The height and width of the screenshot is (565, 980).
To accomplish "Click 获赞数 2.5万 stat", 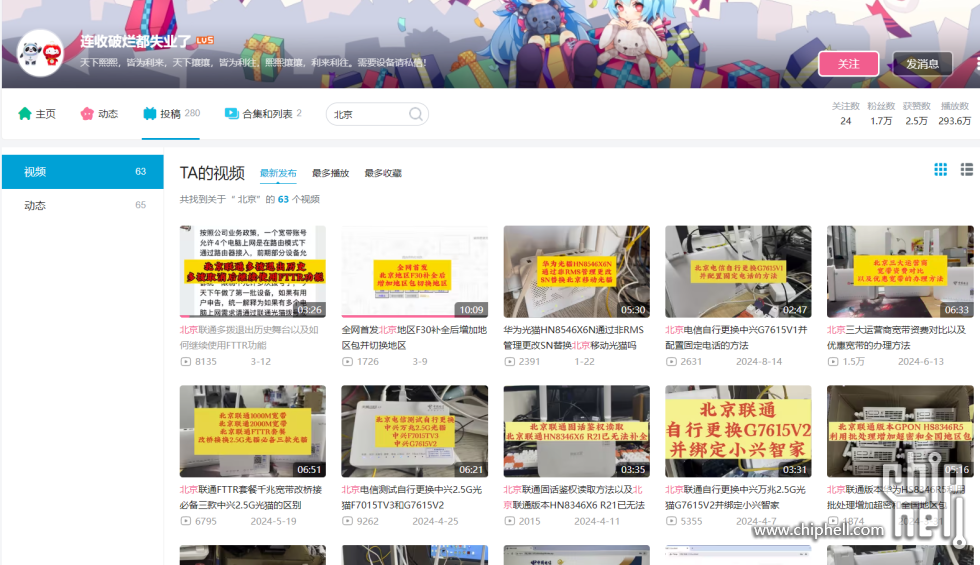I will click(x=916, y=113).
